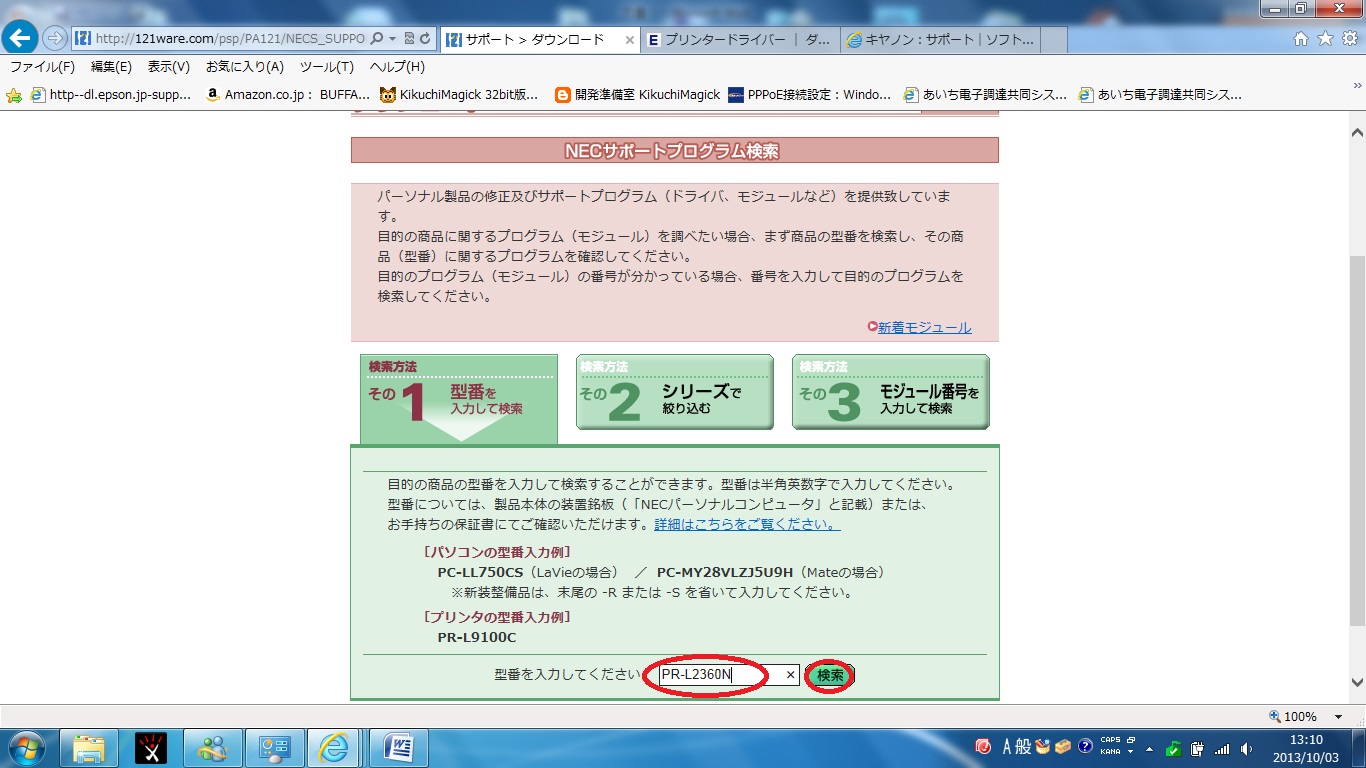Open the 編集(E) menu
This screenshot has height=768, width=1366.
click(x=111, y=67)
